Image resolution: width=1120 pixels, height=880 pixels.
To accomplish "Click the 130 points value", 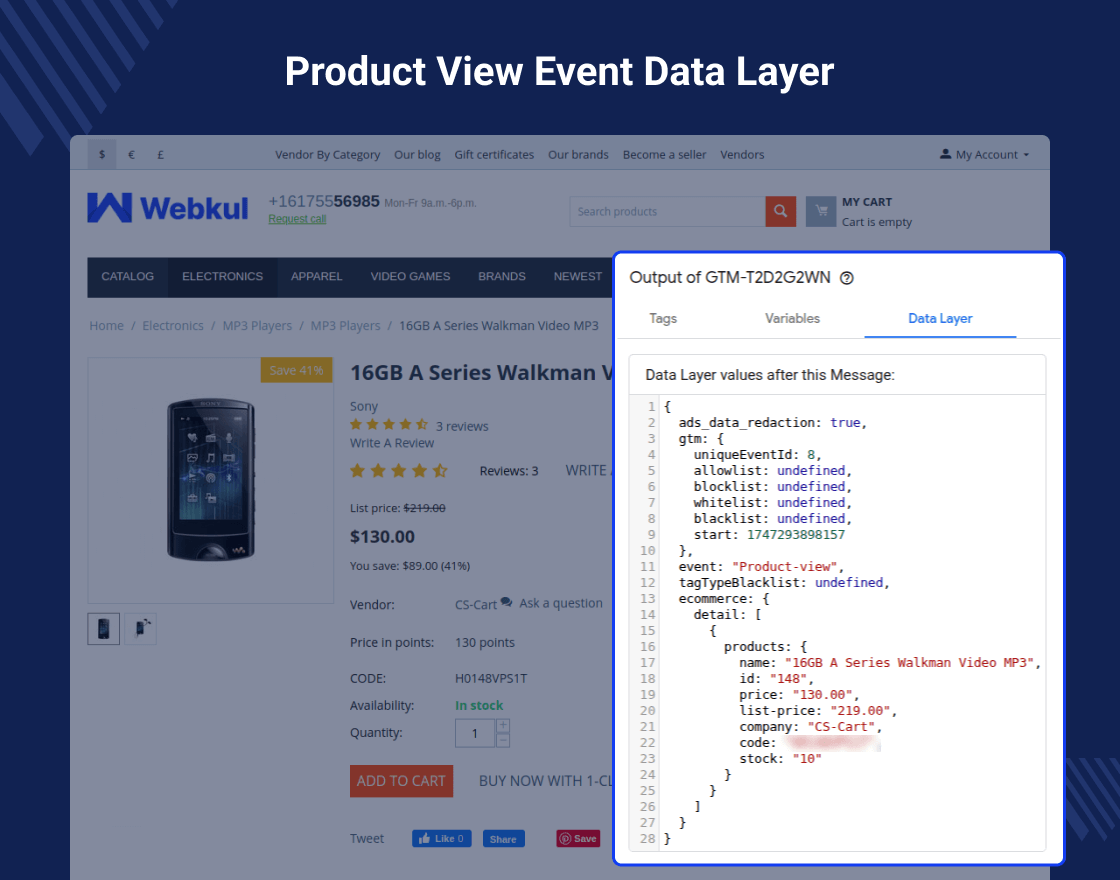I will click(485, 642).
